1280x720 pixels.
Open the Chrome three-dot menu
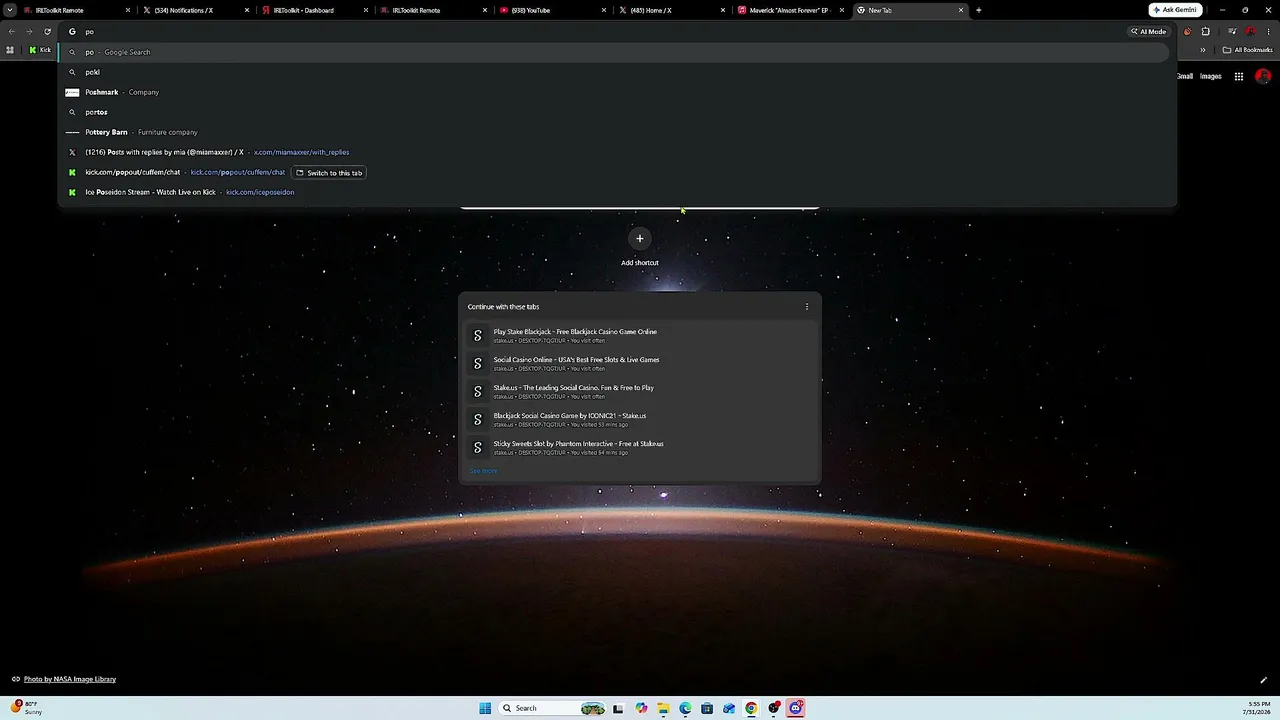(1268, 31)
